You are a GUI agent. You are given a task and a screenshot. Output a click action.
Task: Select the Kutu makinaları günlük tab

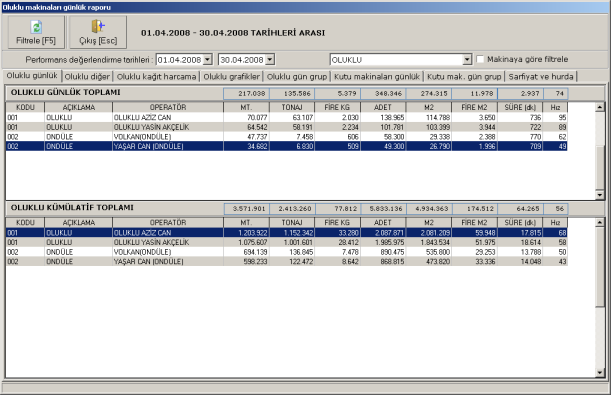[377, 77]
